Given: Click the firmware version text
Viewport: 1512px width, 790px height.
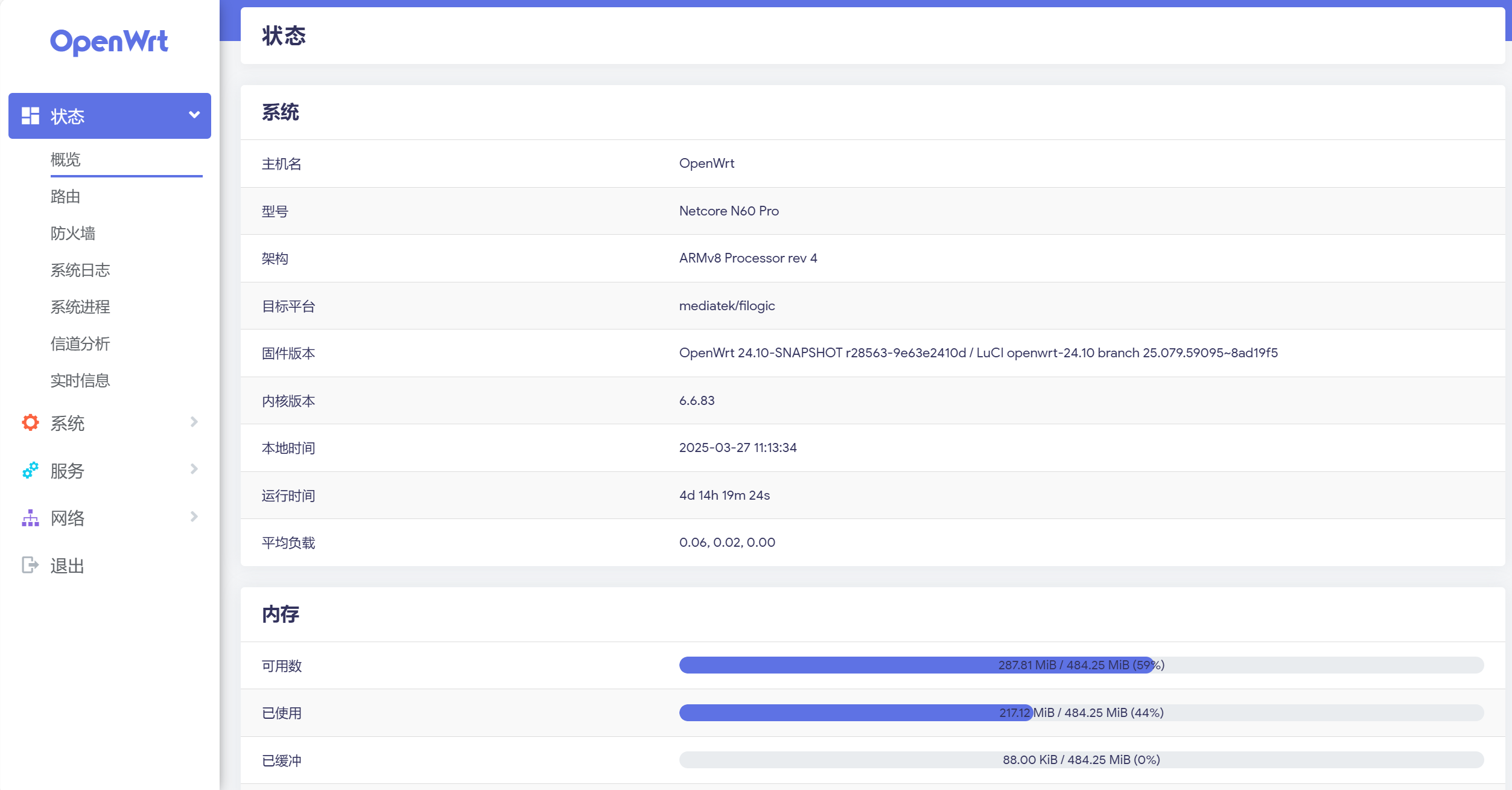Looking at the screenshot, I should pyautogui.click(x=978, y=353).
